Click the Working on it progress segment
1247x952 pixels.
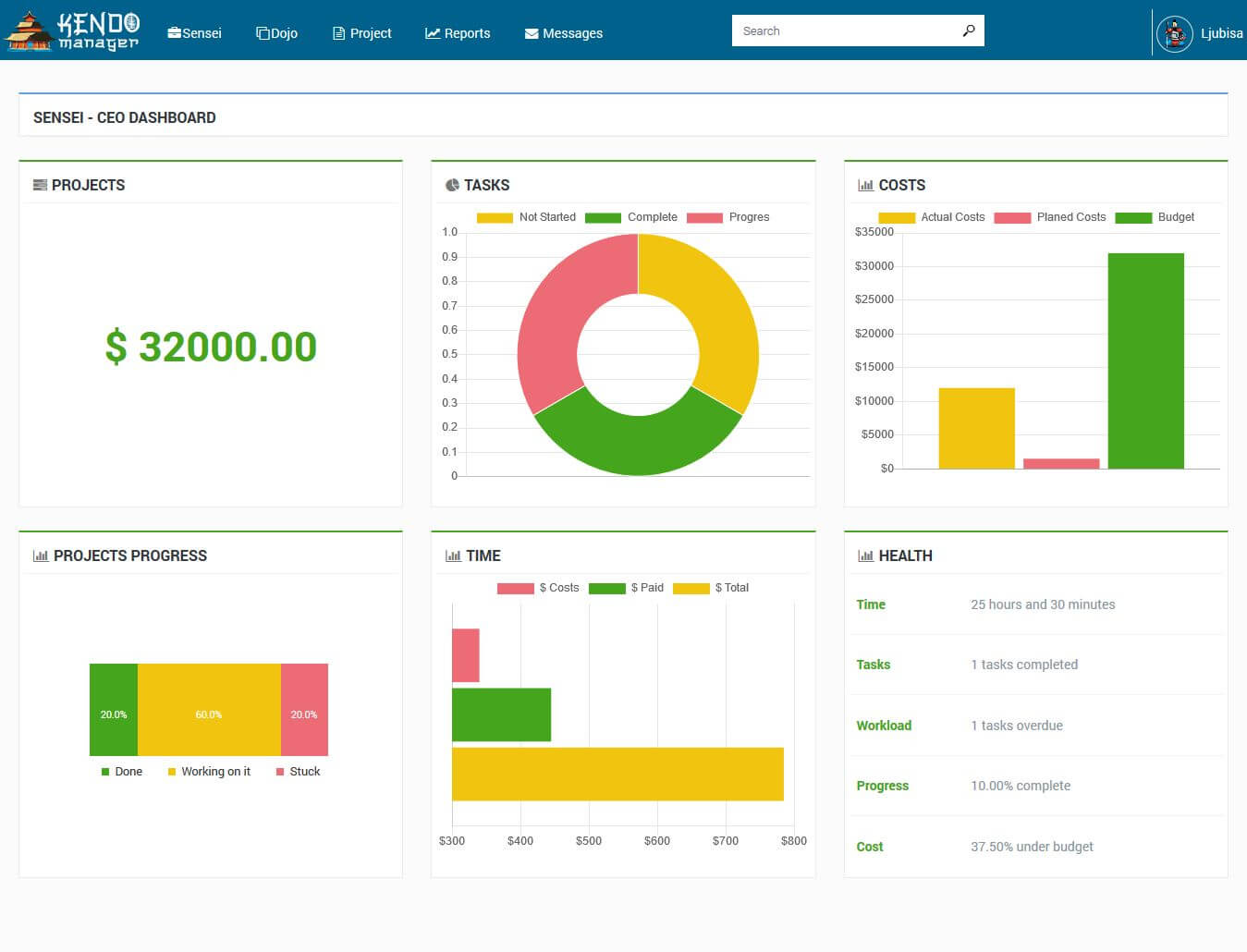click(209, 710)
